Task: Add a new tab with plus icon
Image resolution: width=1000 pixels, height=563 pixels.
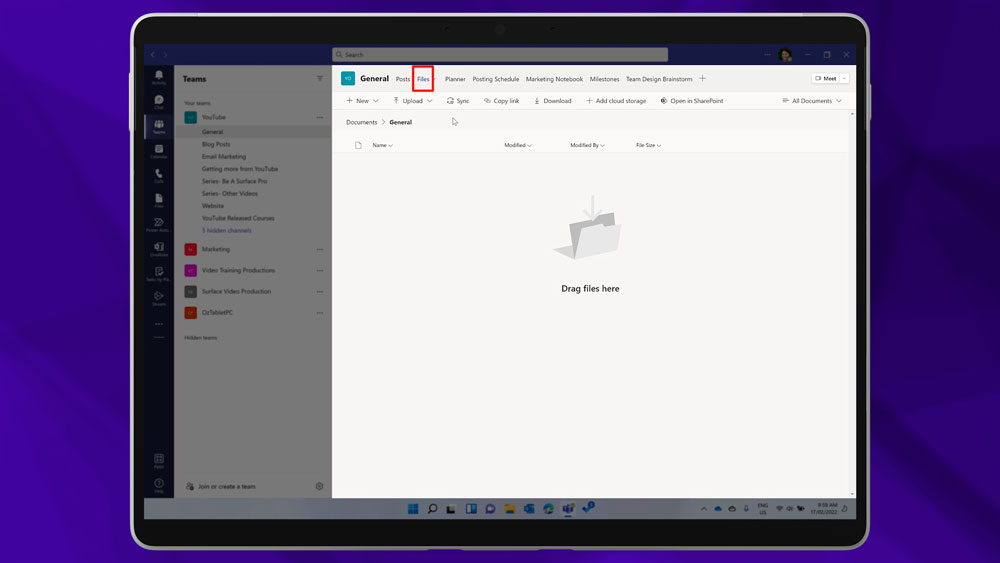Action: coord(702,78)
